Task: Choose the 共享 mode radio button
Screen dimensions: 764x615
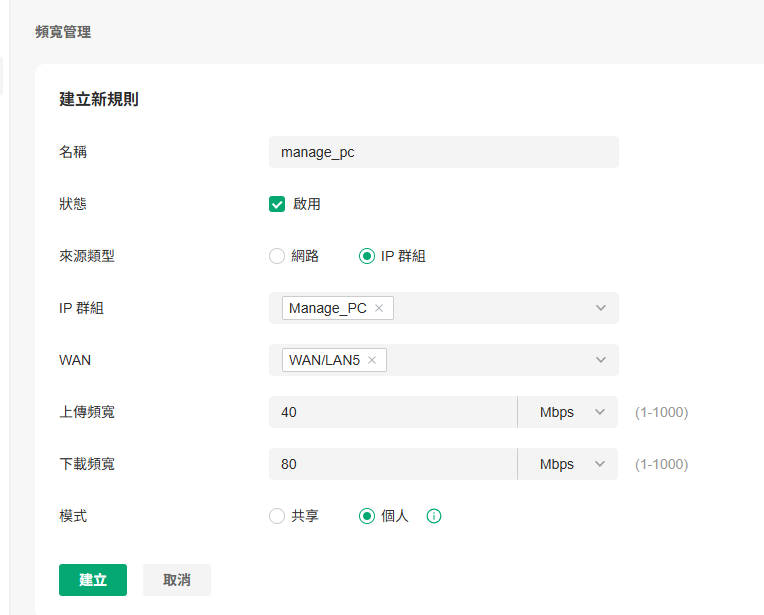Action: (x=277, y=516)
